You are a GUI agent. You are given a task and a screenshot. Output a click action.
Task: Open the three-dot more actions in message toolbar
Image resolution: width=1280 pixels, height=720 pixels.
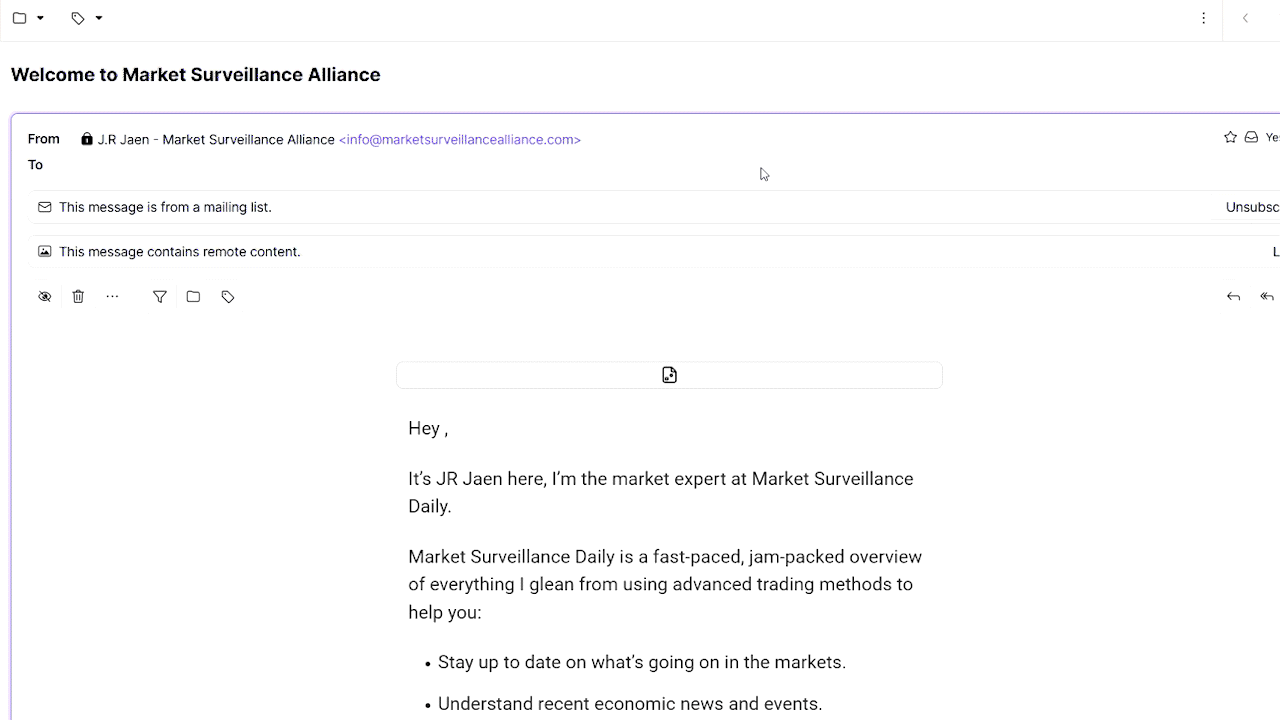112,296
